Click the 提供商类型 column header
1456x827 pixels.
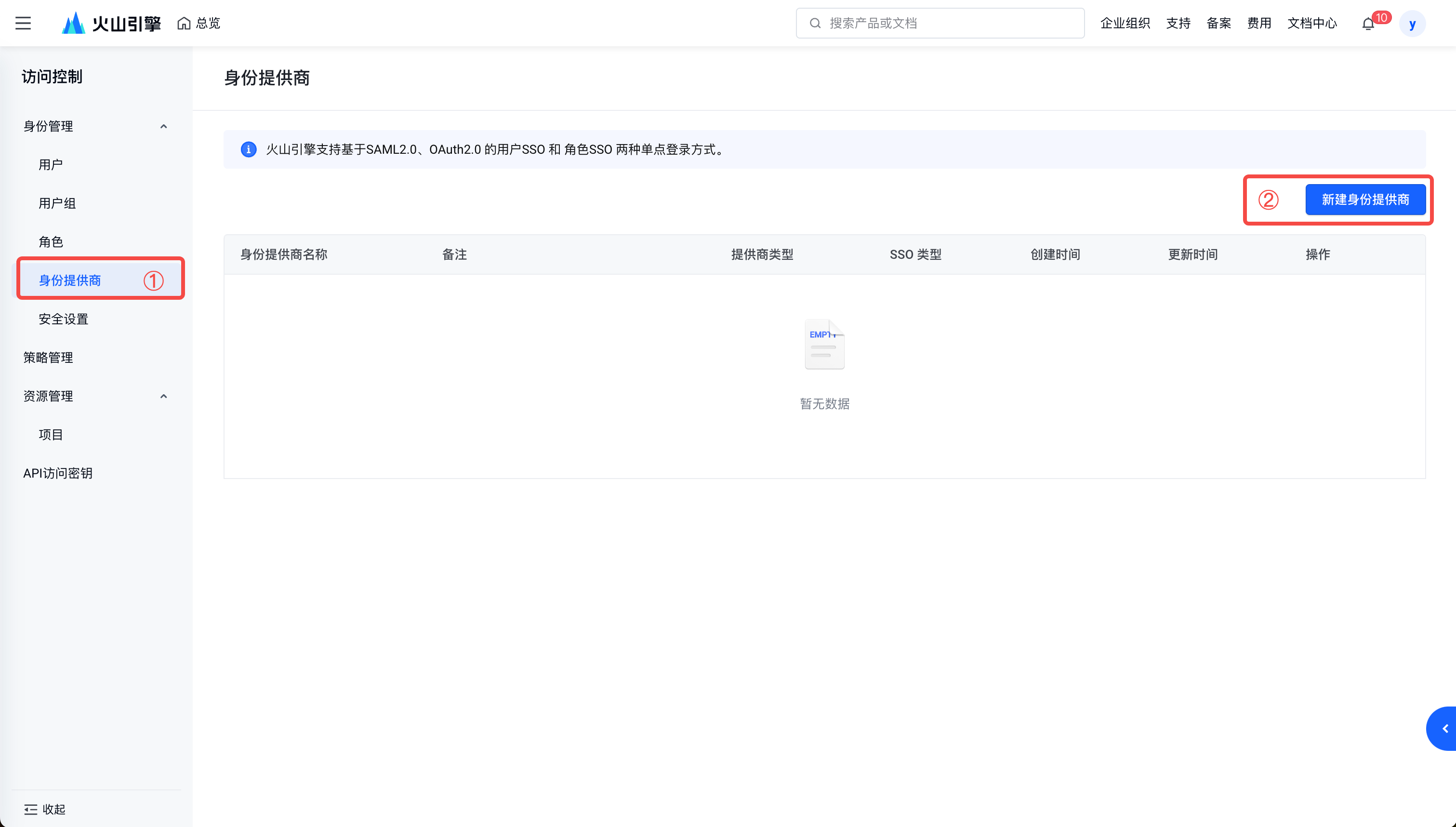(762, 254)
